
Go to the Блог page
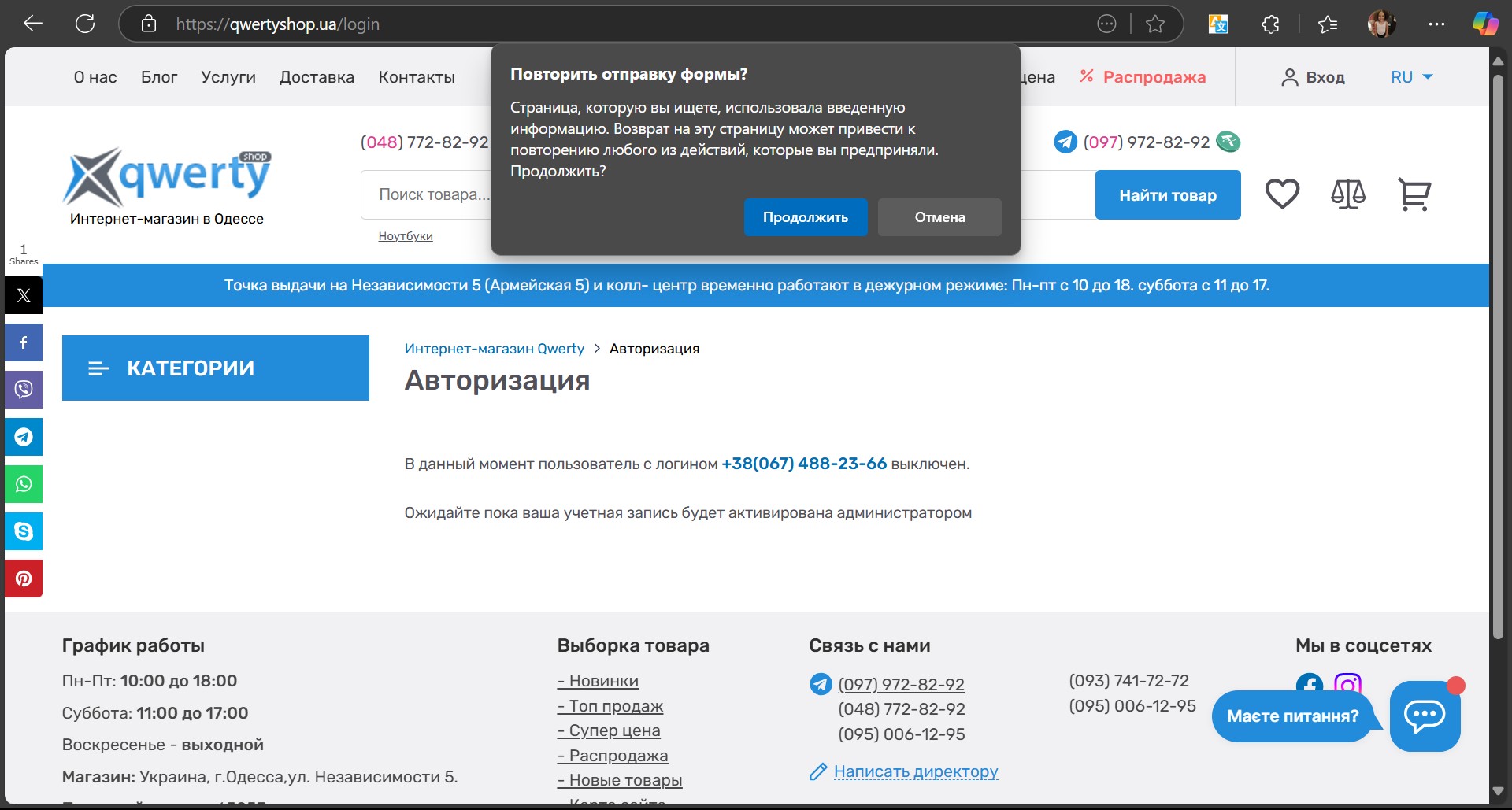coord(159,77)
